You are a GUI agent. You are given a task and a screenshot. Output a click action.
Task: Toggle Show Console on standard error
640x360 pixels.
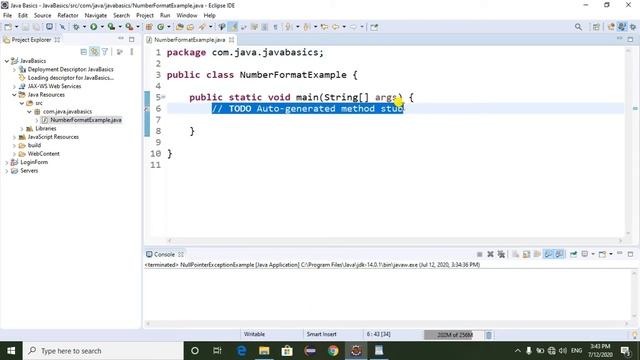(x=559, y=254)
